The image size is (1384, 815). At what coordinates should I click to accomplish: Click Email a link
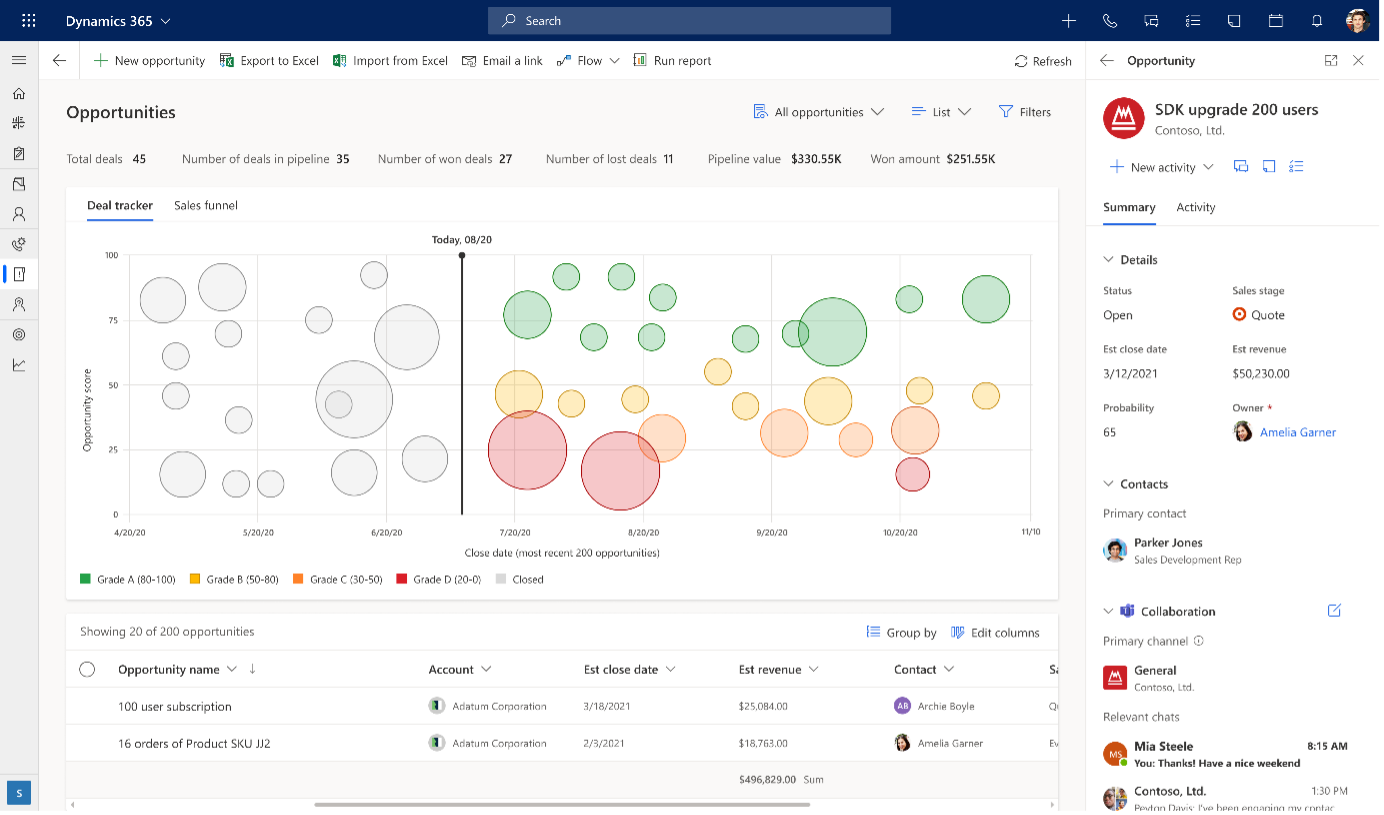pos(502,60)
